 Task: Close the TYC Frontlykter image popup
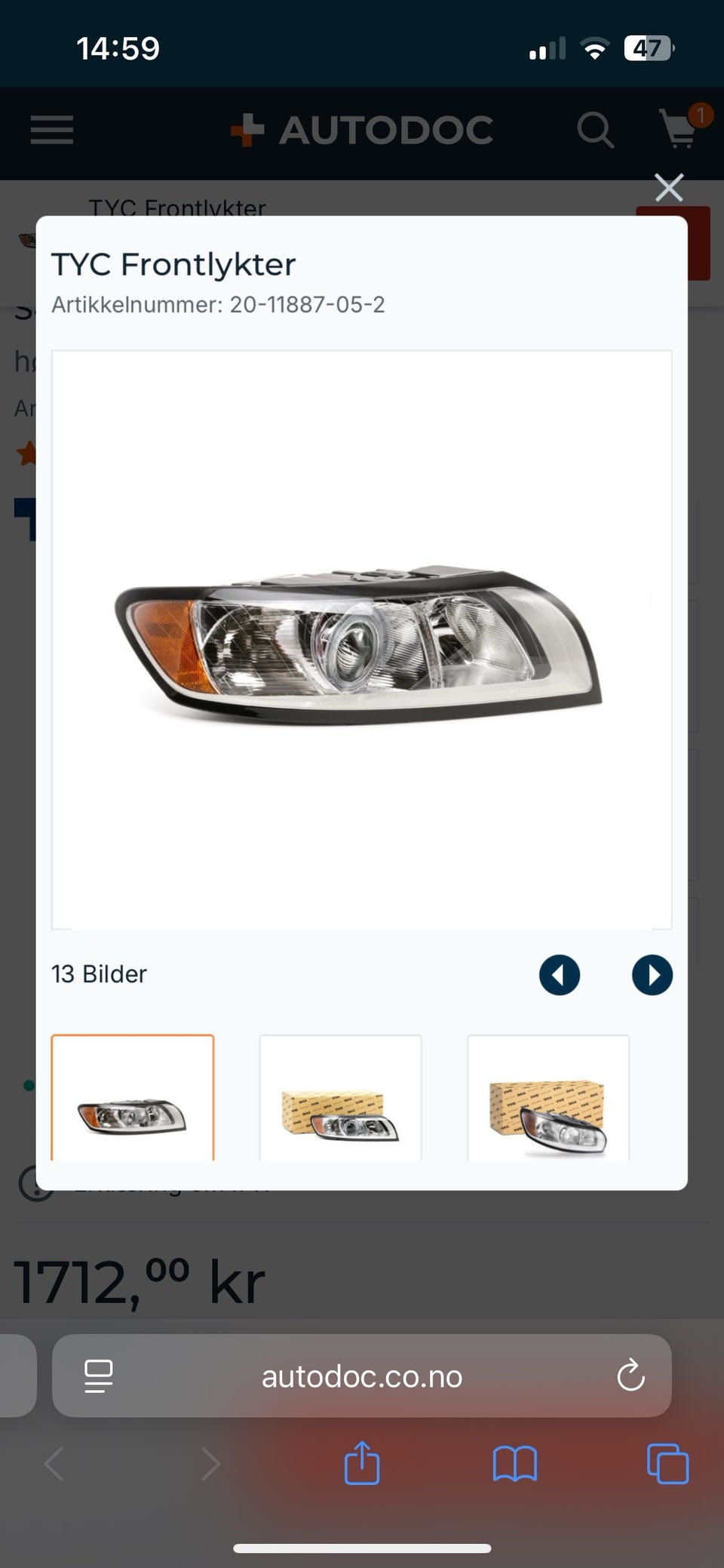[x=669, y=187]
